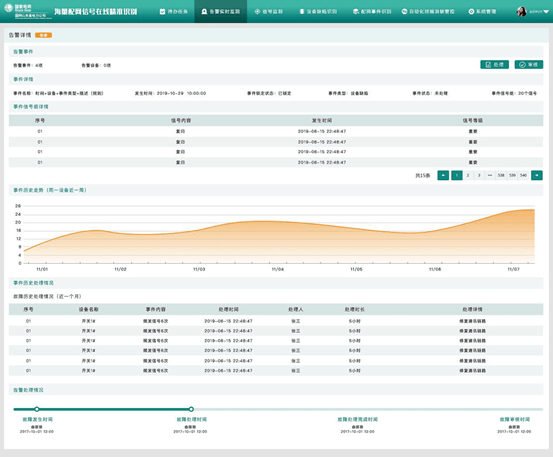Click the 自动化终端消缺管控 icon
Screen dimensions: 553x457
(x=405, y=12)
